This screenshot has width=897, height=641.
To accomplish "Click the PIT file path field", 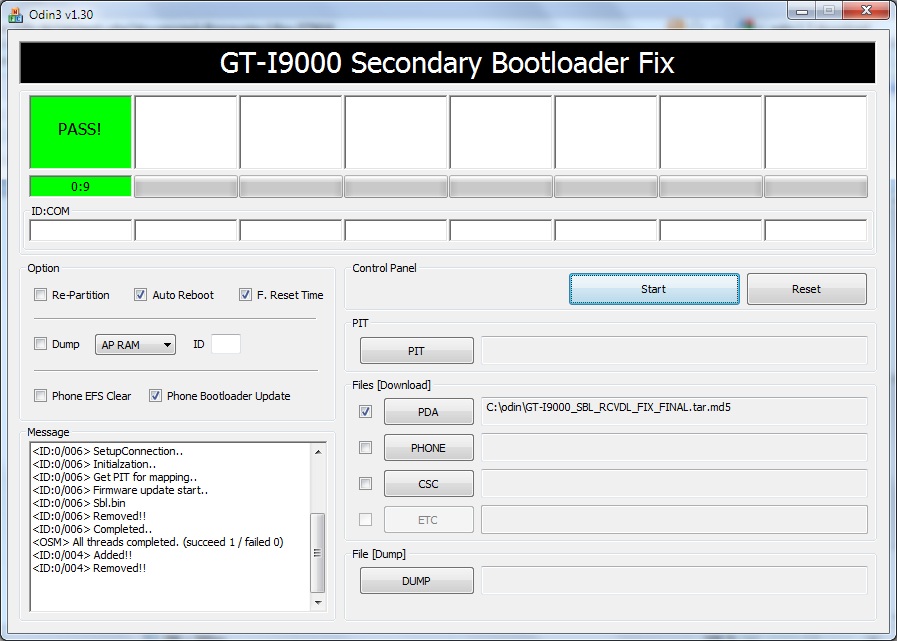I will pos(674,350).
